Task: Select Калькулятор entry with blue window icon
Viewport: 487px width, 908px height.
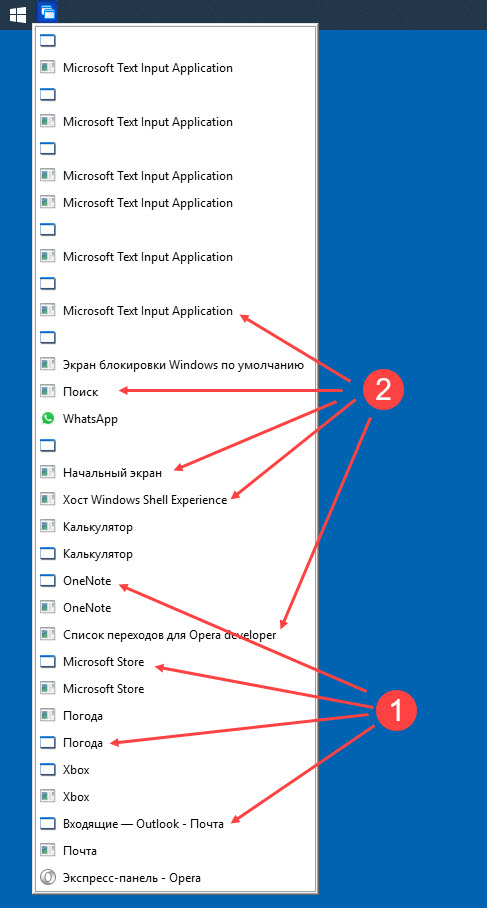Action: point(175,554)
